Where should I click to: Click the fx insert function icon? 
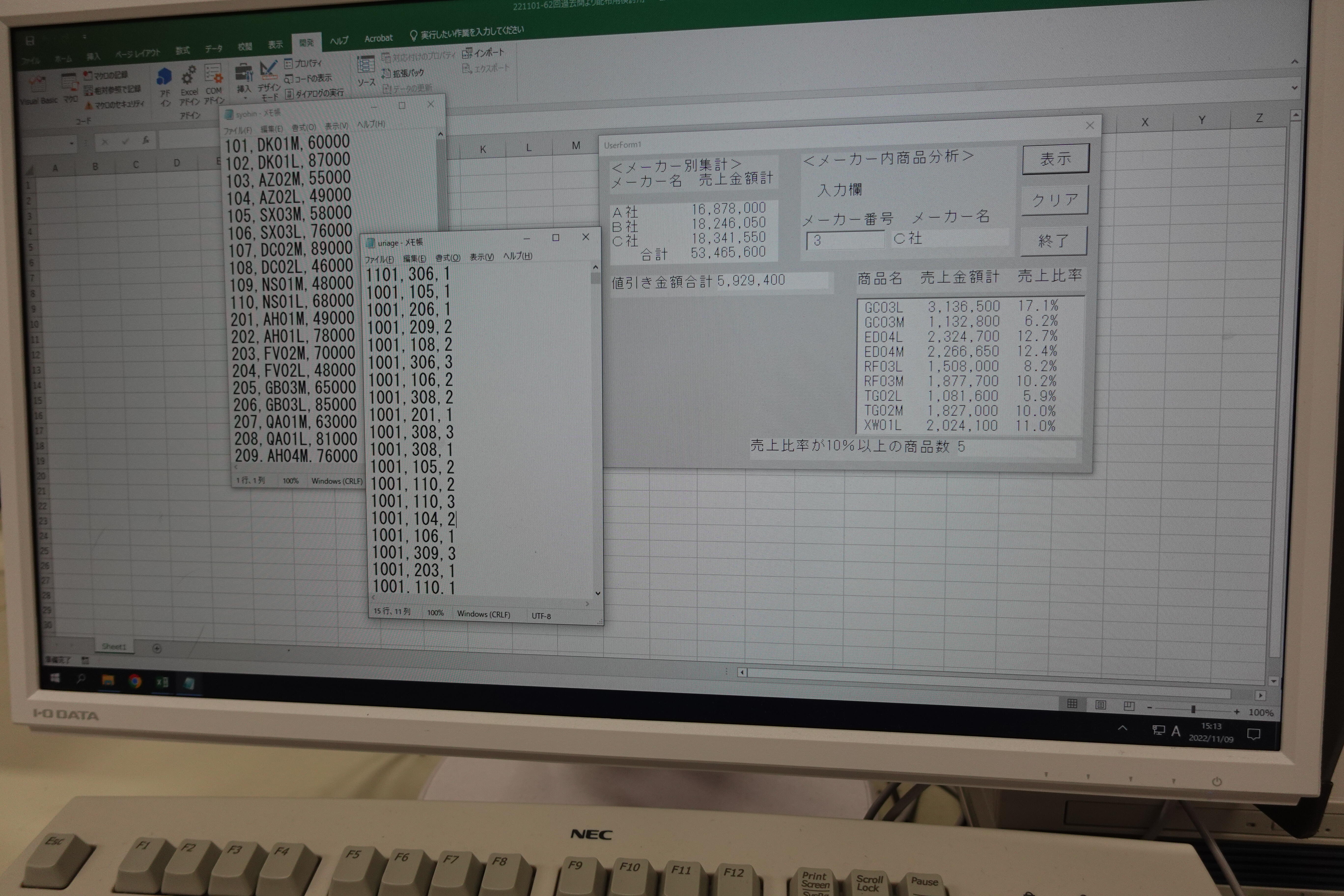146,140
